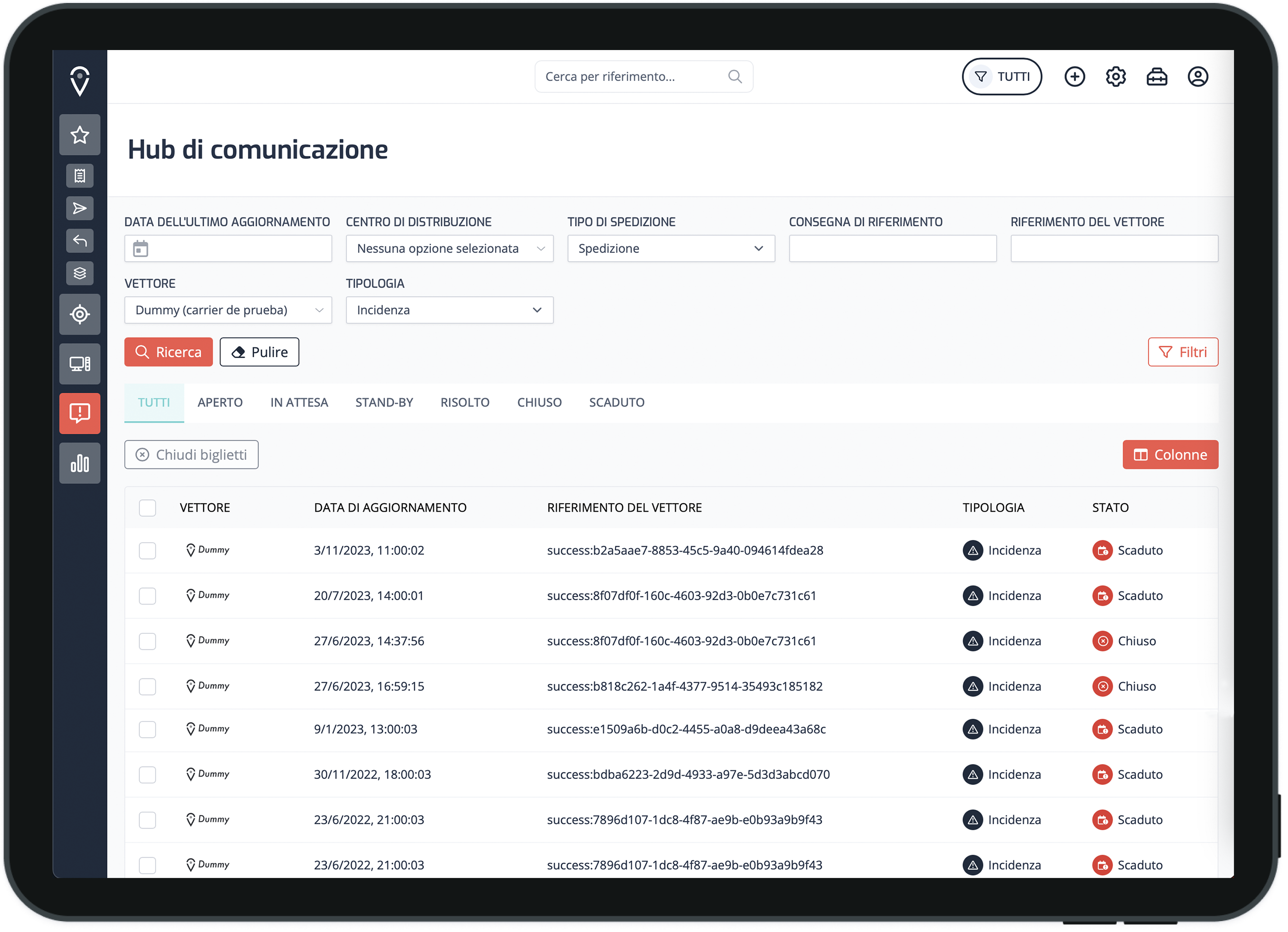This screenshot has height=932, width=1288.
Task: Click the location pin logo in sidebar
Action: (80, 81)
